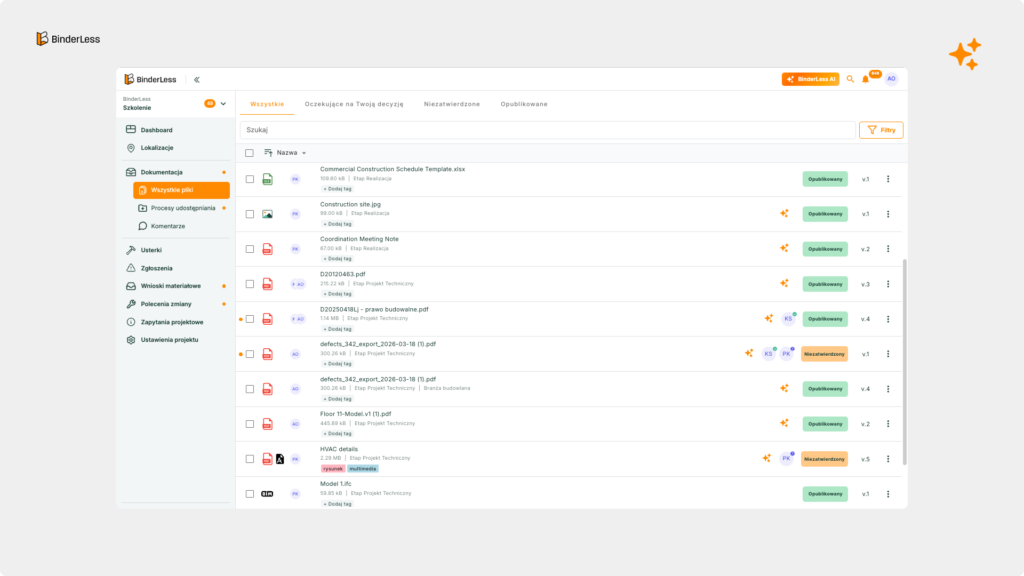Open the Nazwa sort dropdown
This screenshot has height=576, width=1024.
pos(286,152)
